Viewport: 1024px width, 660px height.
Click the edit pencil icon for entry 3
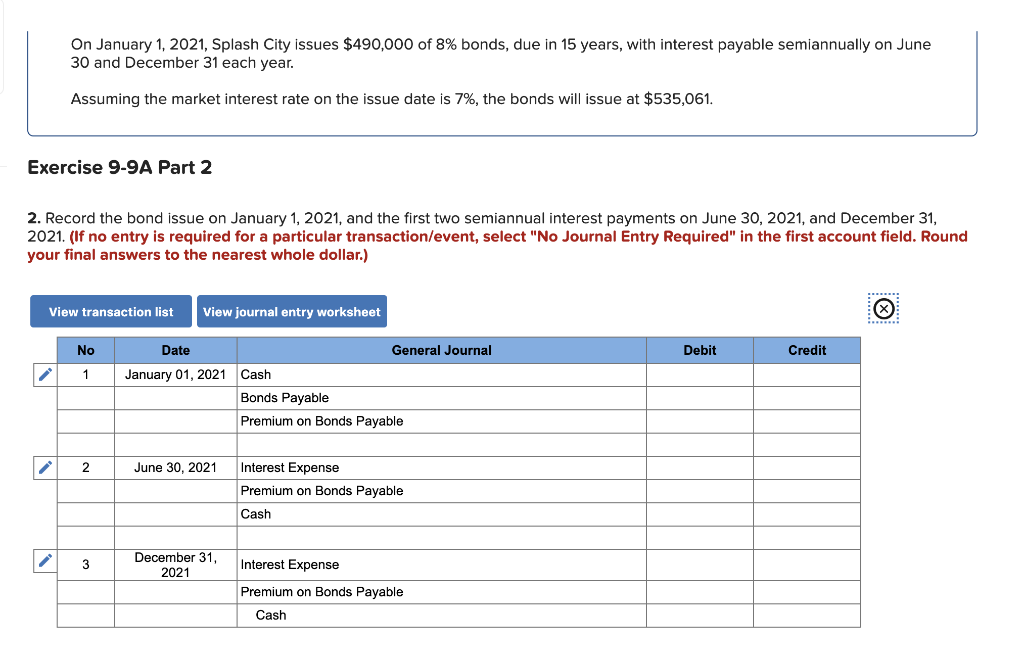click(x=43, y=561)
